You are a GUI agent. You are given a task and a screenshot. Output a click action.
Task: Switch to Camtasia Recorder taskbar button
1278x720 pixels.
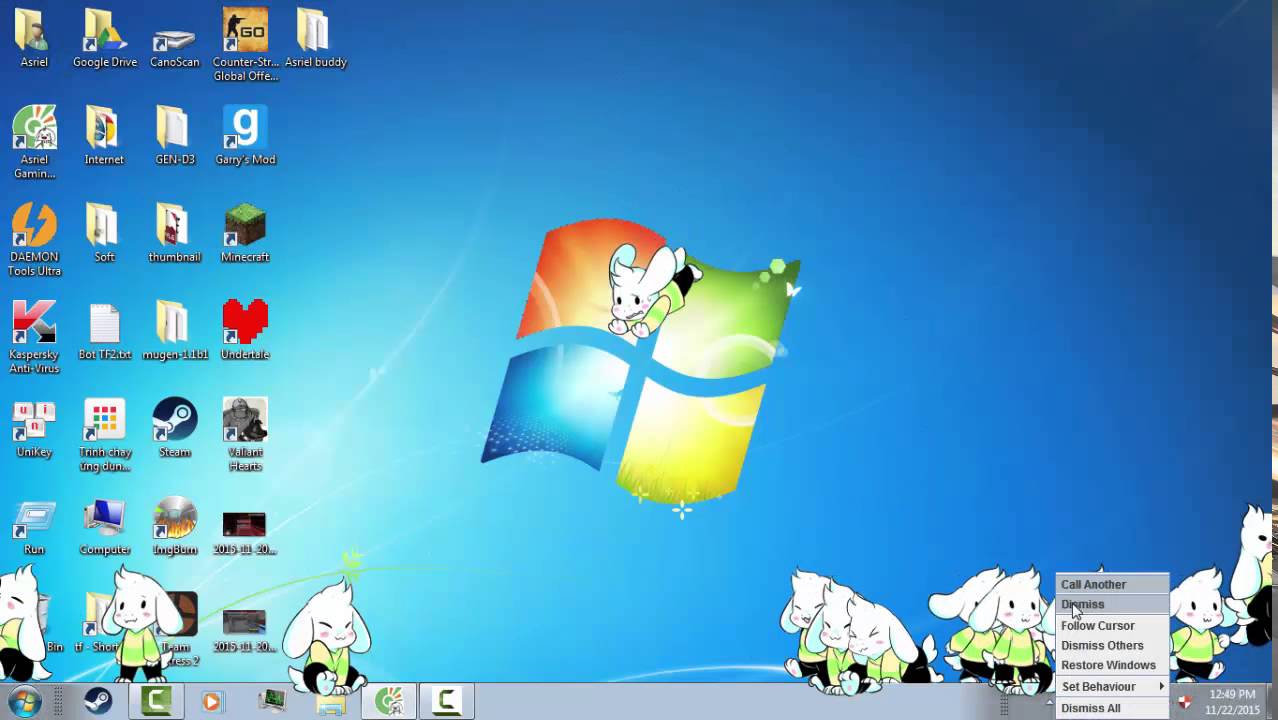[x=446, y=701]
